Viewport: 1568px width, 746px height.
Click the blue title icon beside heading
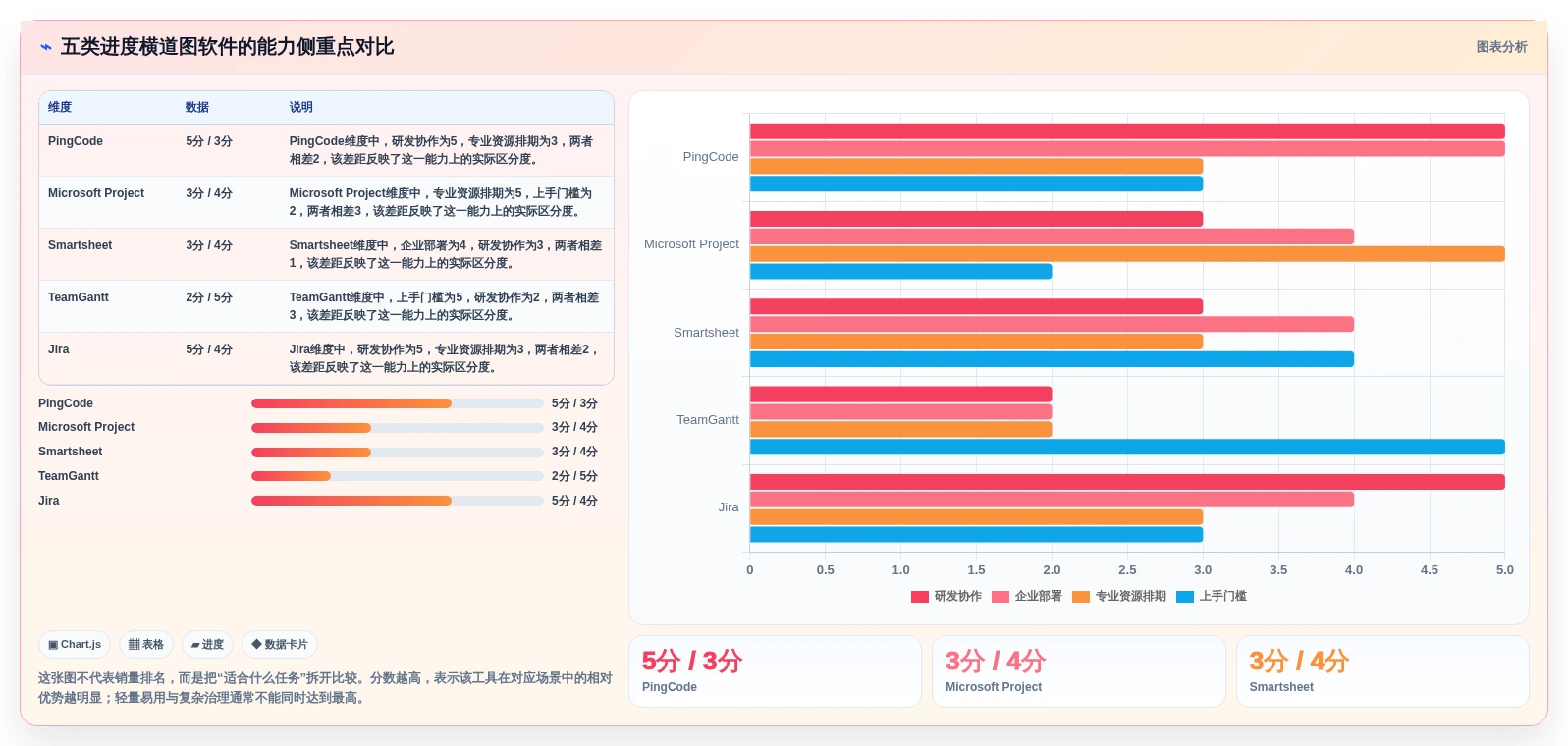46,47
